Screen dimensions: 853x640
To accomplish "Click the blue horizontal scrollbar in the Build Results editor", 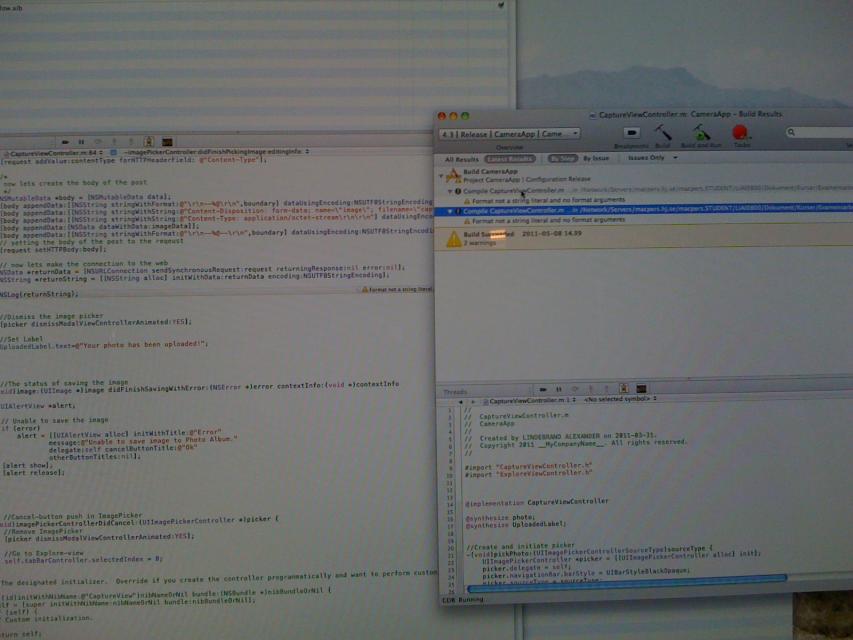I will click(626, 582).
